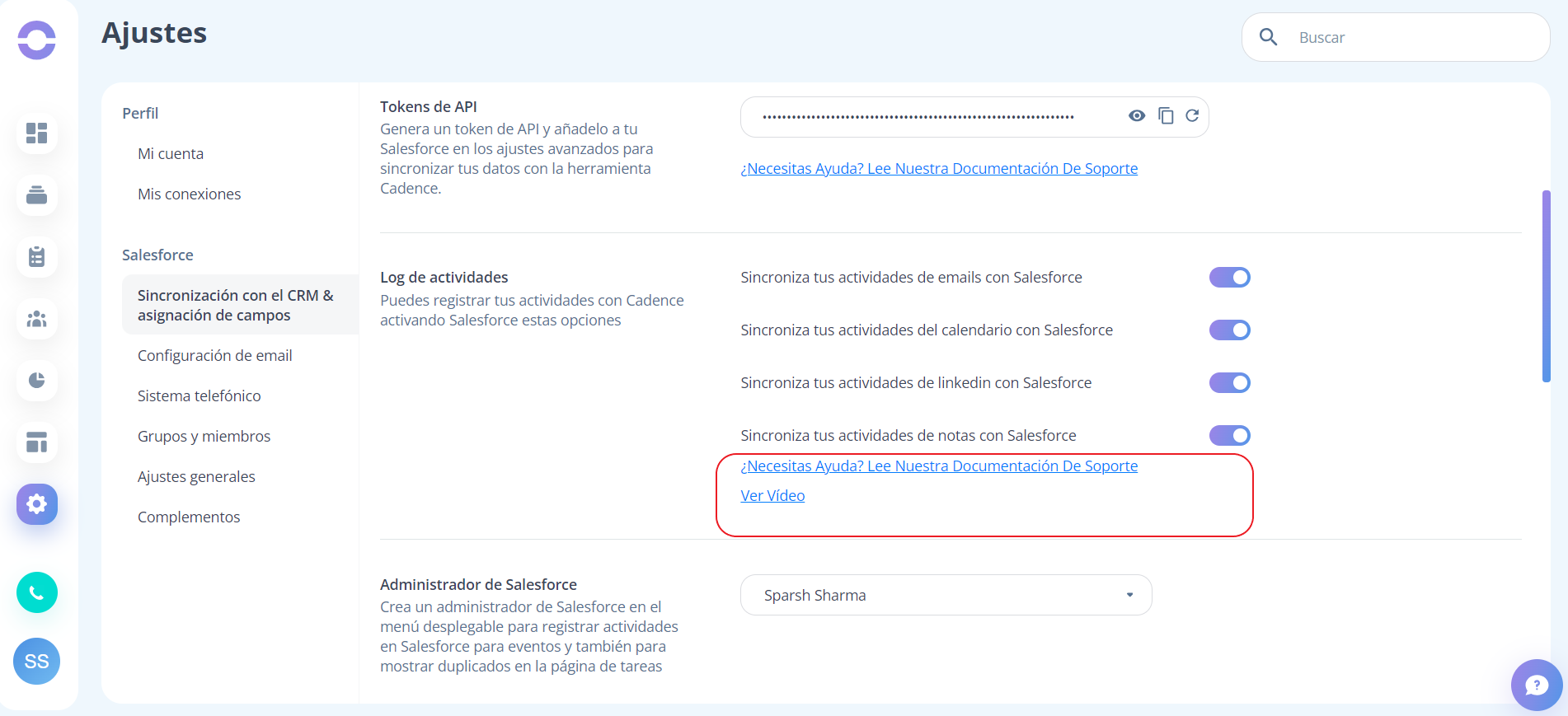
Task: Open Ajustes generales settings
Action: coord(196,477)
